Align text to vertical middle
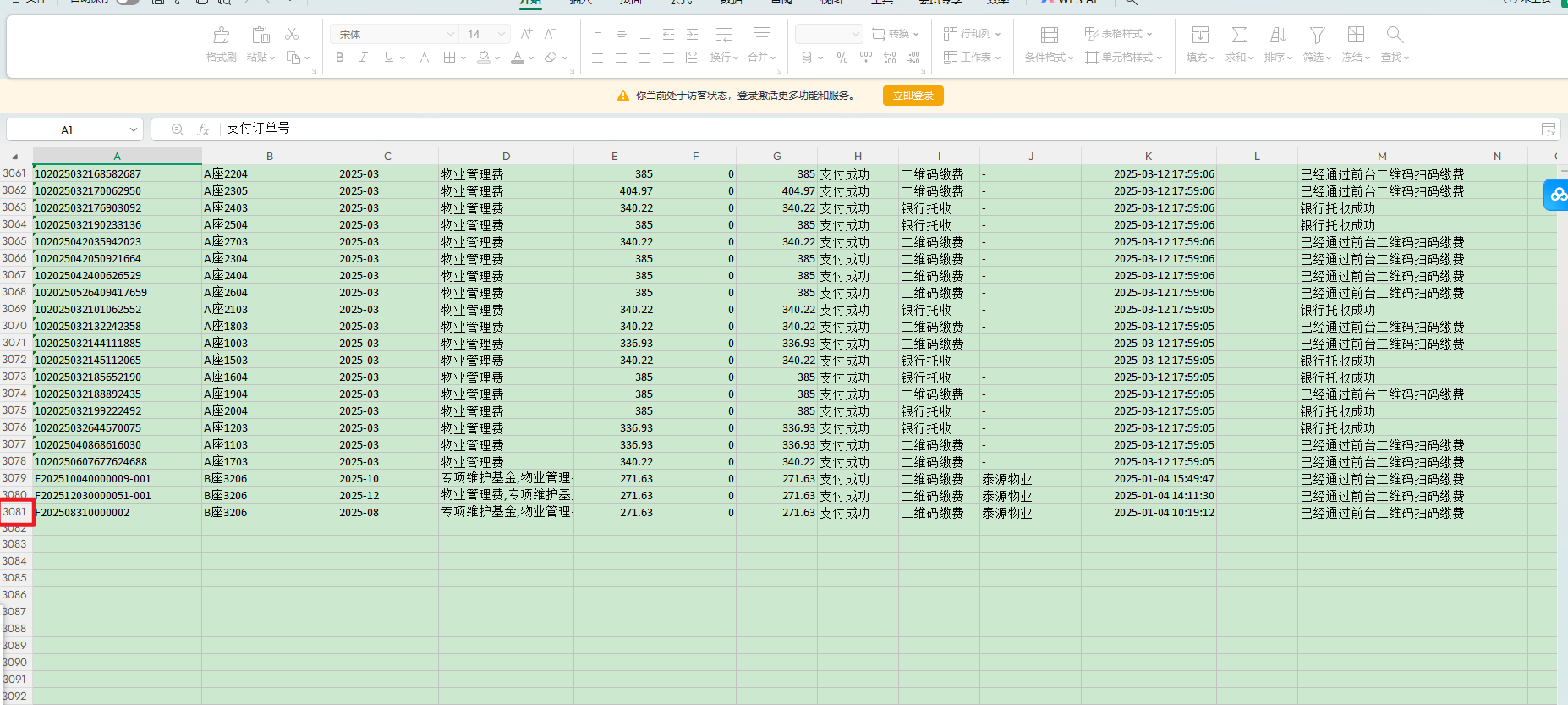 click(x=622, y=34)
